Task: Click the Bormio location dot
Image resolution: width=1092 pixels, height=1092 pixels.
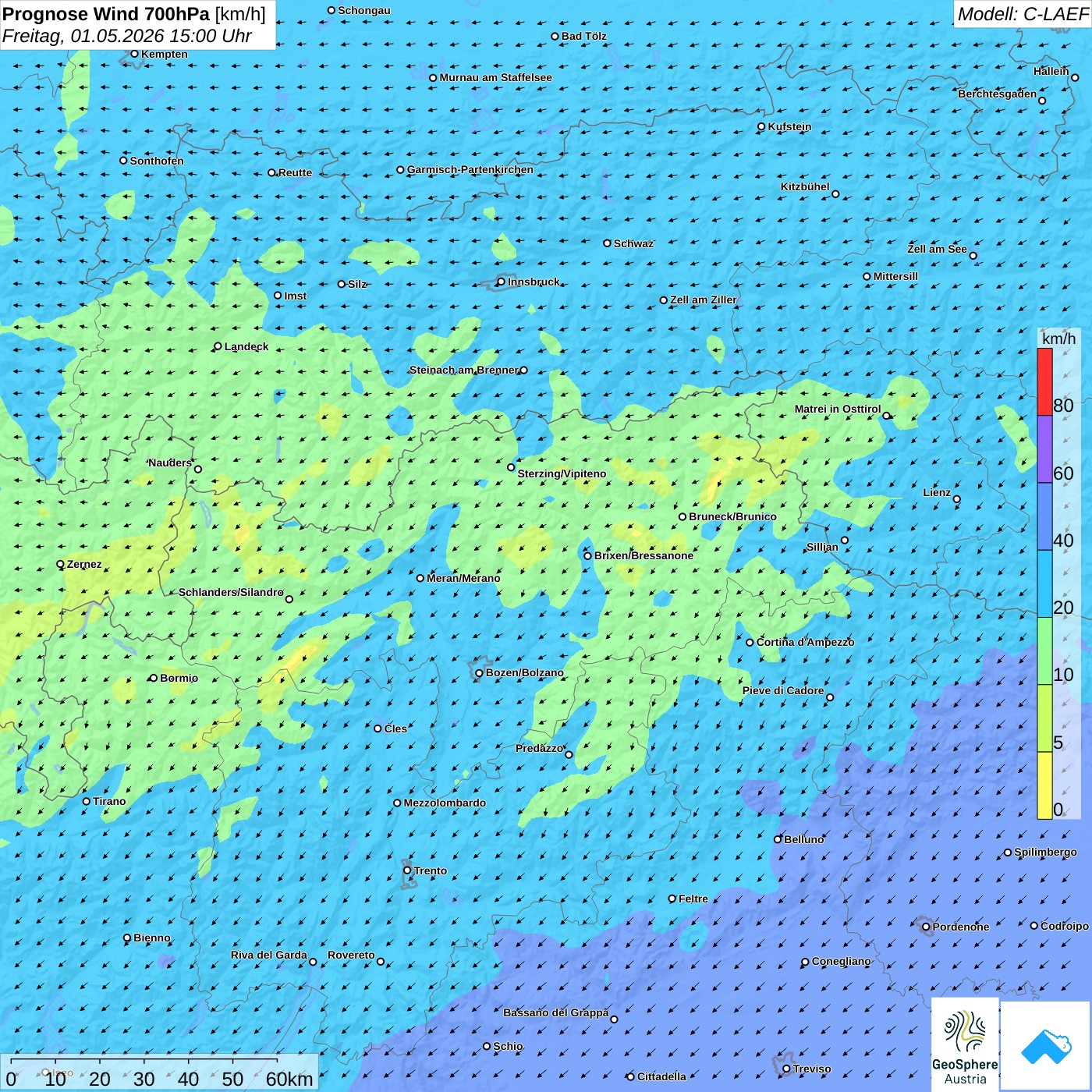Action: coord(154,679)
